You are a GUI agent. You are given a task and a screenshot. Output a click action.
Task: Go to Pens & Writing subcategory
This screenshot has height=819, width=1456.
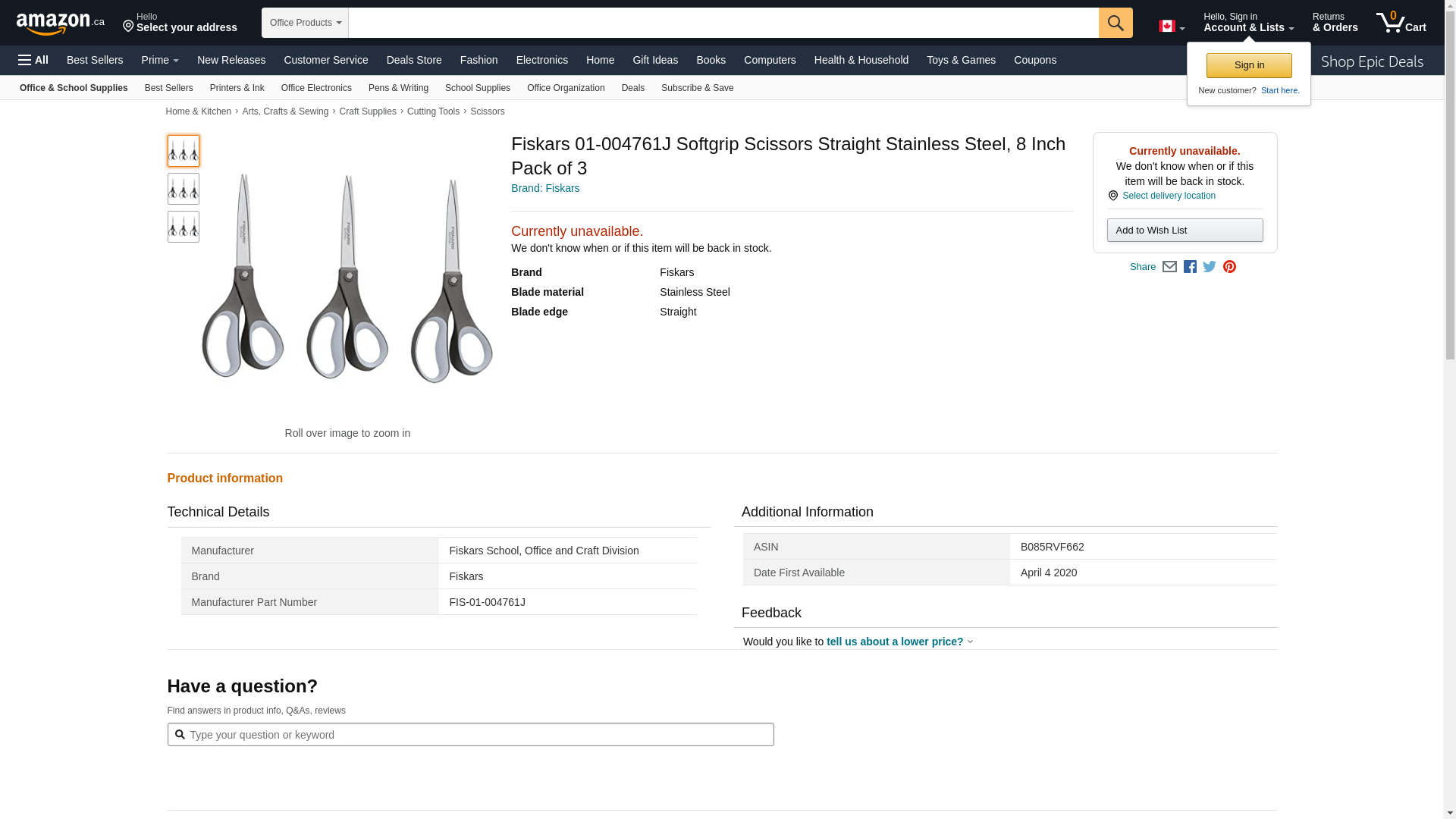(x=398, y=88)
